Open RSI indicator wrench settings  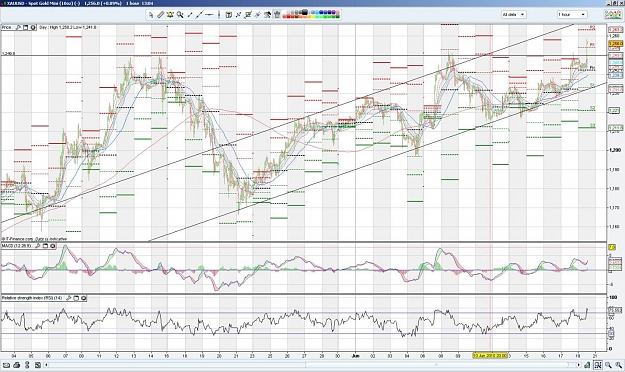click(x=69, y=298)
